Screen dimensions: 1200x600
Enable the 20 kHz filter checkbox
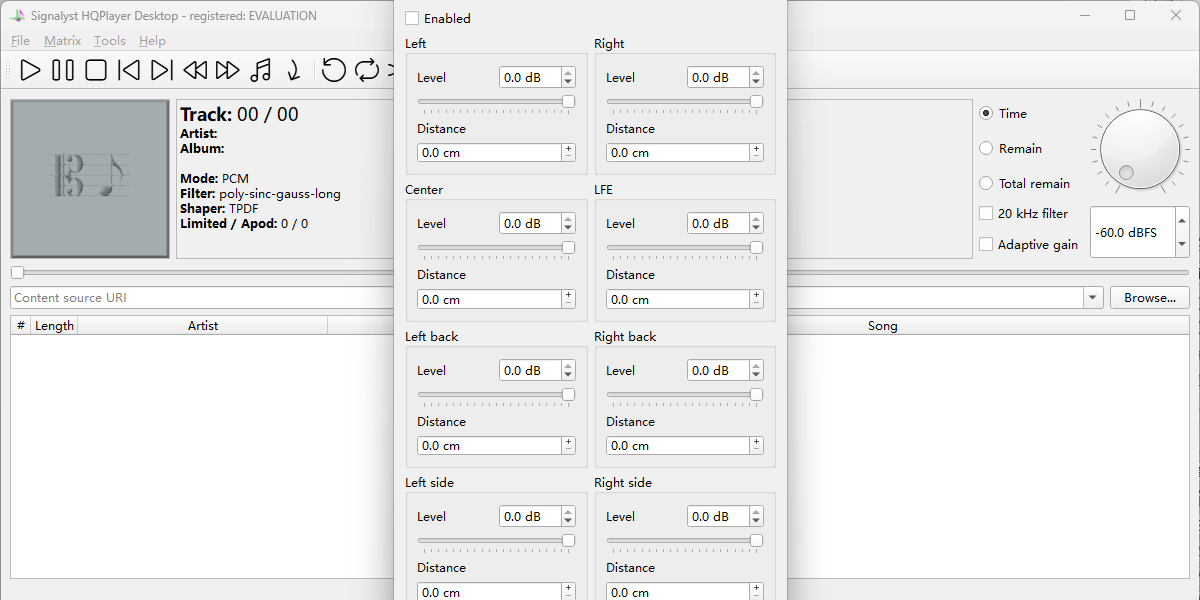pos(986,213)
